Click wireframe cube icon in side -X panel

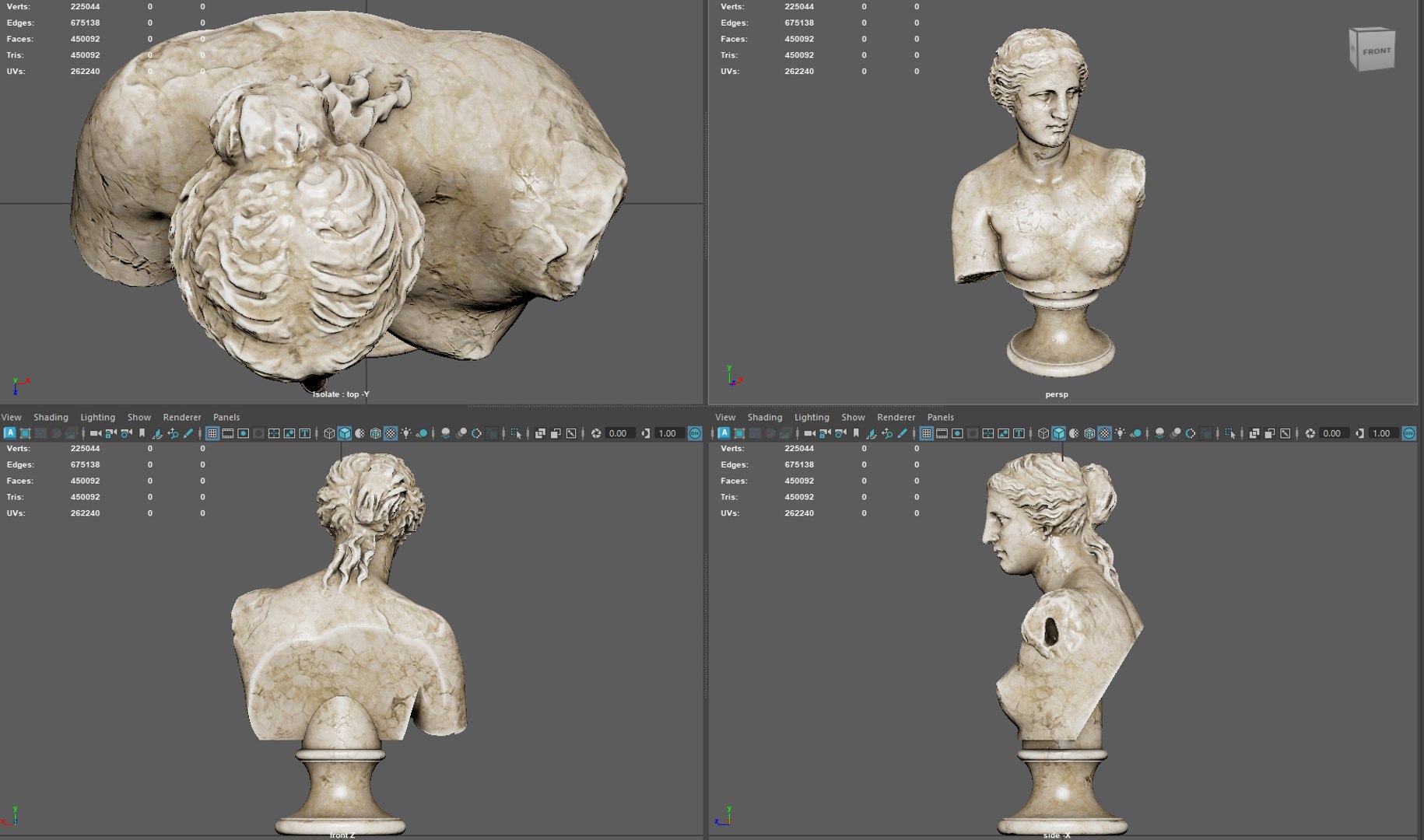(1043, 433)
